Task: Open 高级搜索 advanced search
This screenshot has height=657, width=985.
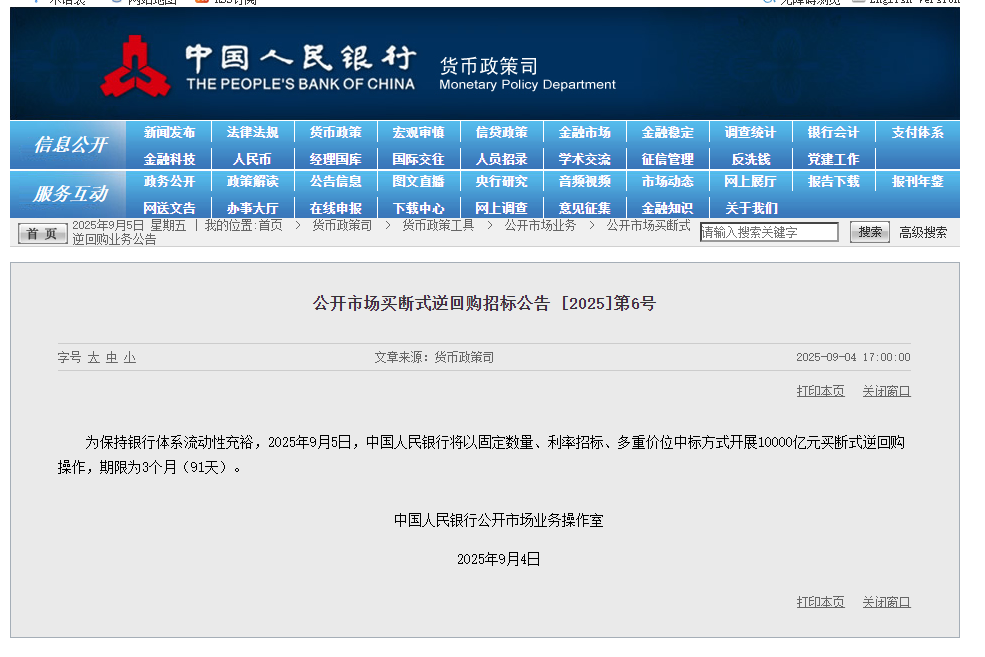Action: click(922, 232)
